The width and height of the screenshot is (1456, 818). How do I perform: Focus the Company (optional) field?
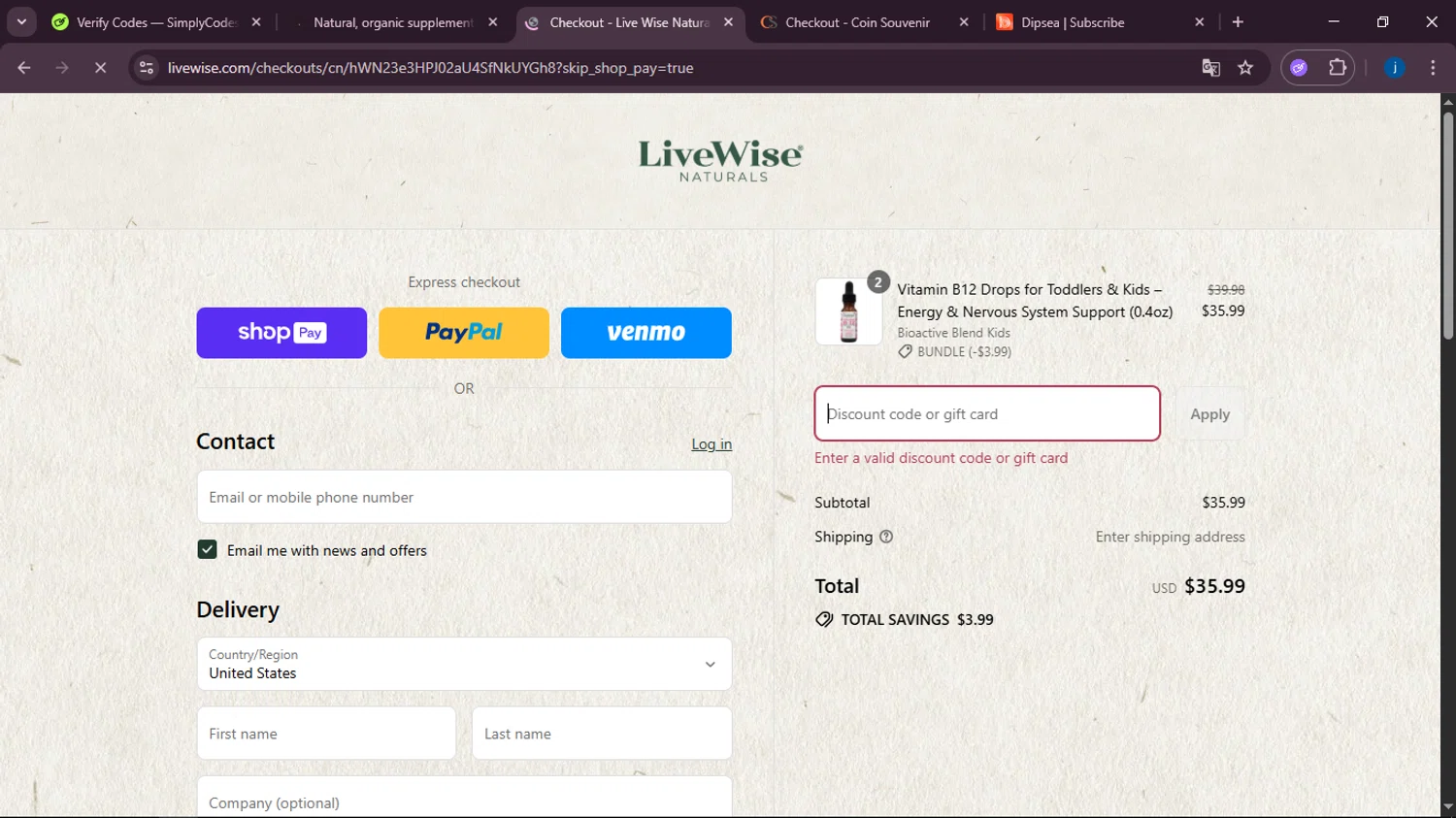(x=464, y=798)
